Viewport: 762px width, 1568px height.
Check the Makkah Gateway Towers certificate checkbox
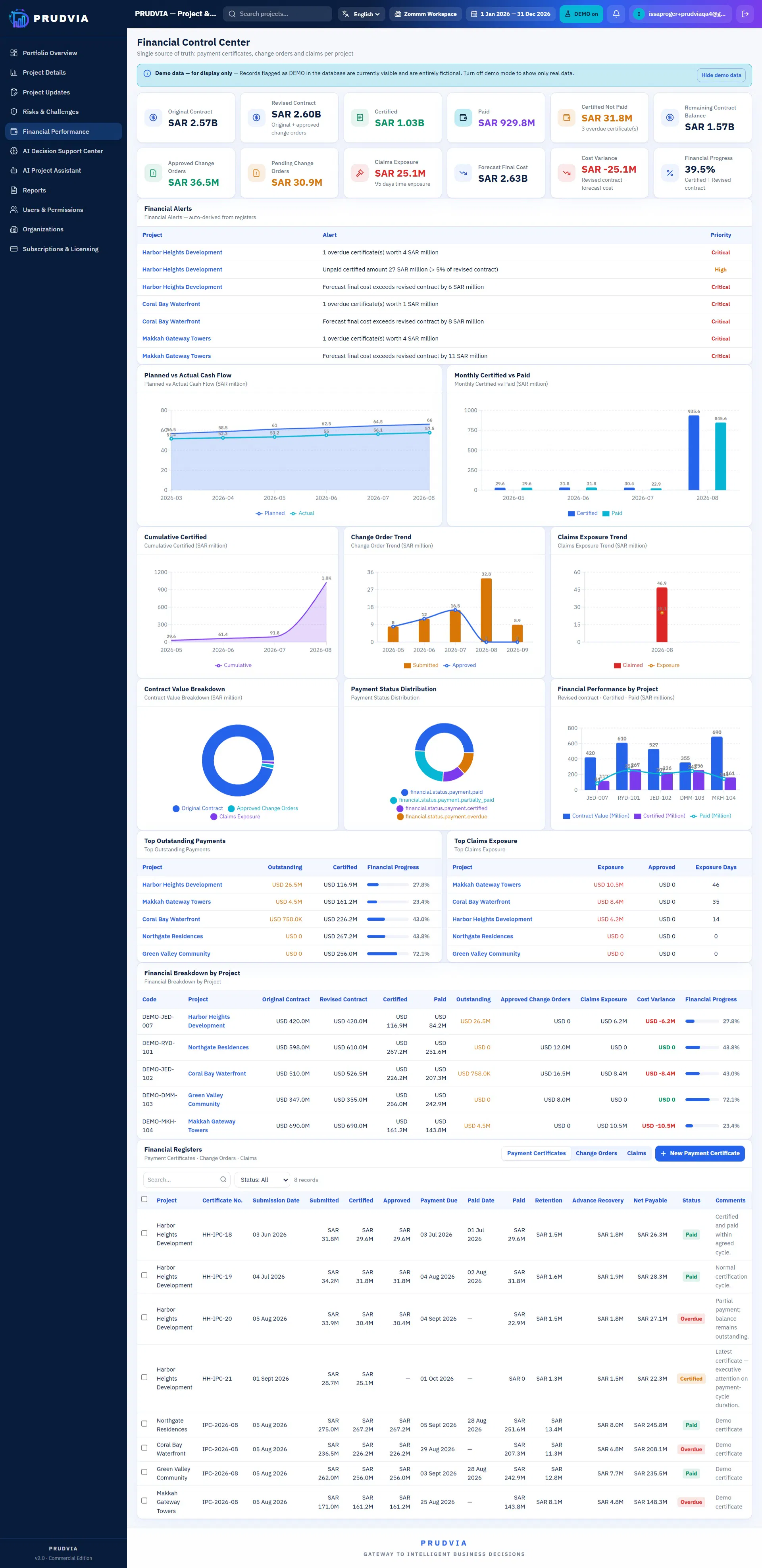(144, 1501)
